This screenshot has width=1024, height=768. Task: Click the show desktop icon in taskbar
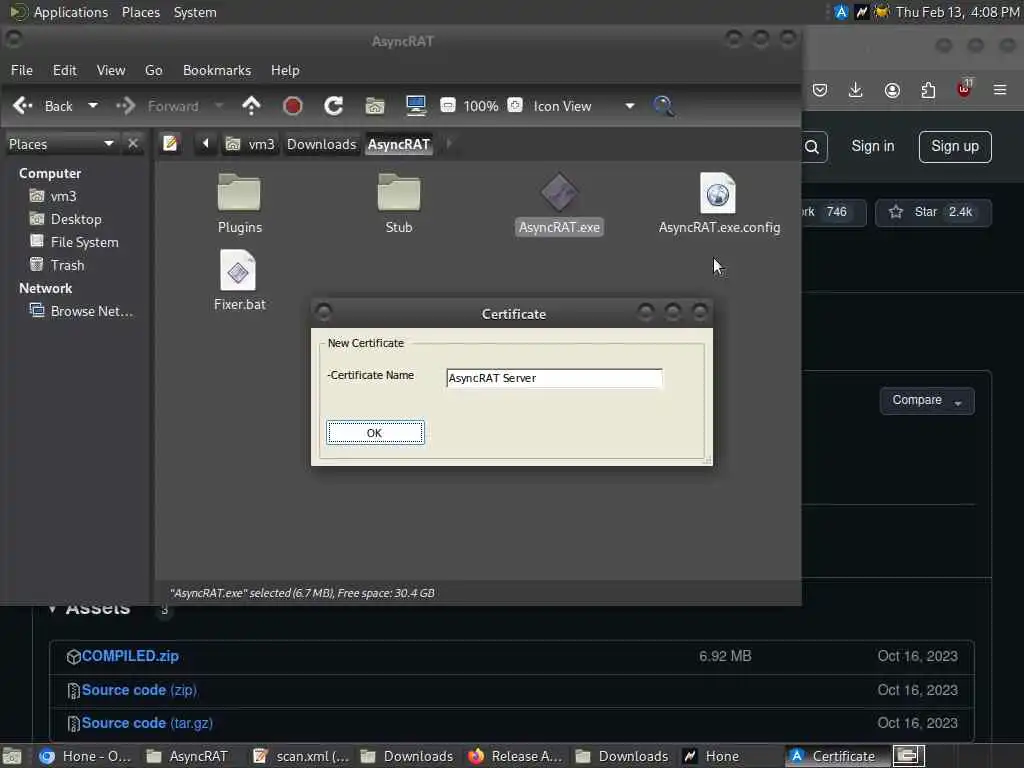point(12,756)
